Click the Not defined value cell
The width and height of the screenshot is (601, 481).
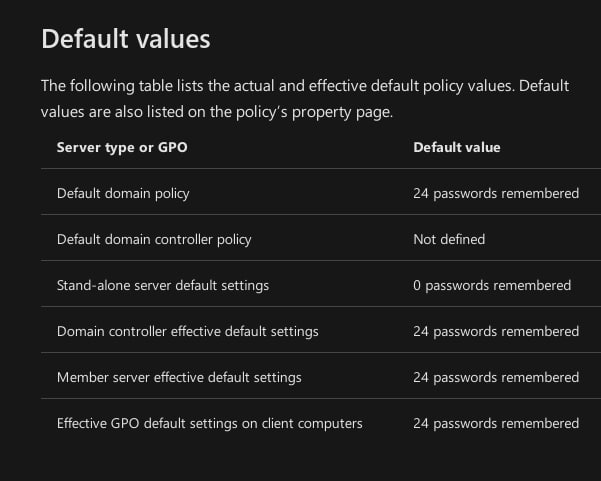coord(449,240)
